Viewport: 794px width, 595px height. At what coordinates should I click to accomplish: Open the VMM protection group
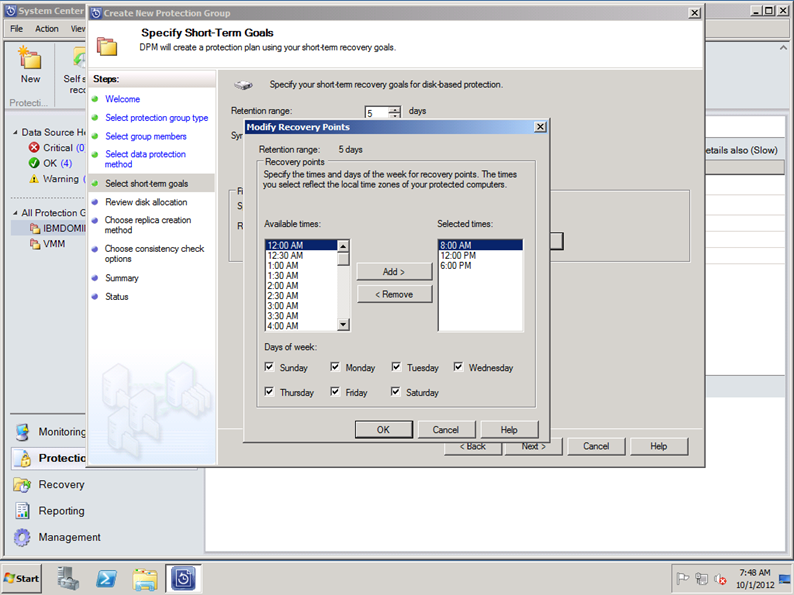click(x=48, y=244)
